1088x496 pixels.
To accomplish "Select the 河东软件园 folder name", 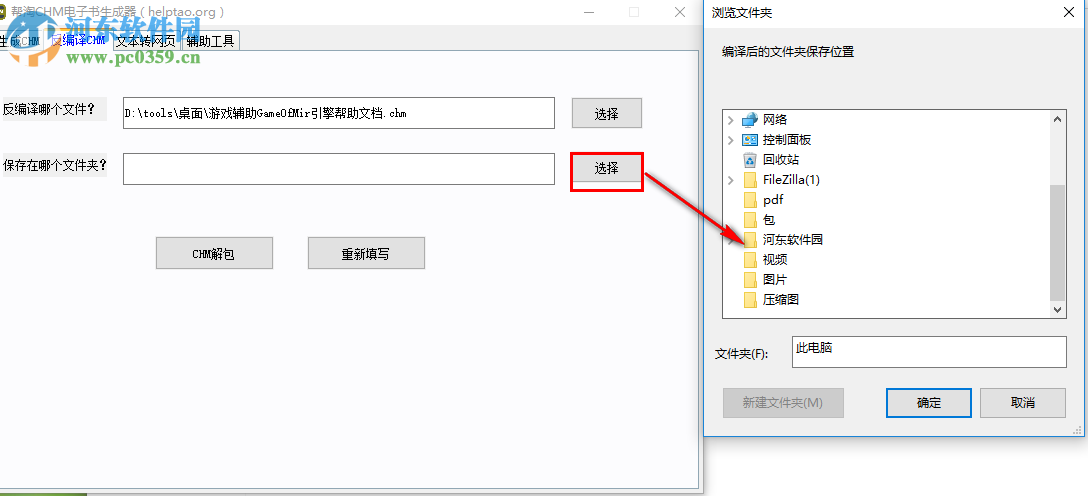I will pyautogui.click(x=792, y=240).
